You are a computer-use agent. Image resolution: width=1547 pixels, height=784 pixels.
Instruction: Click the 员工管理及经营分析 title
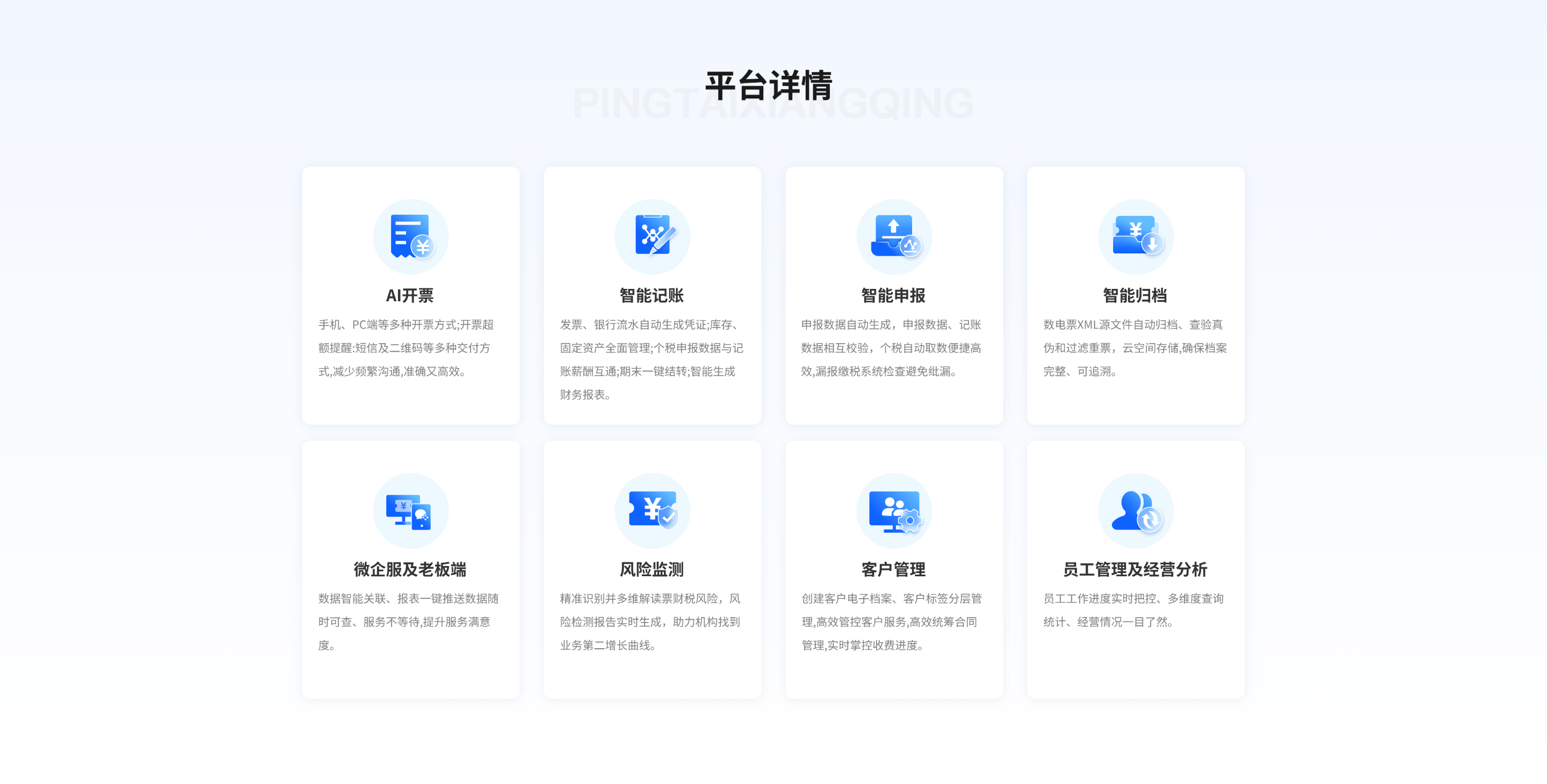(x=1135, y=570)
